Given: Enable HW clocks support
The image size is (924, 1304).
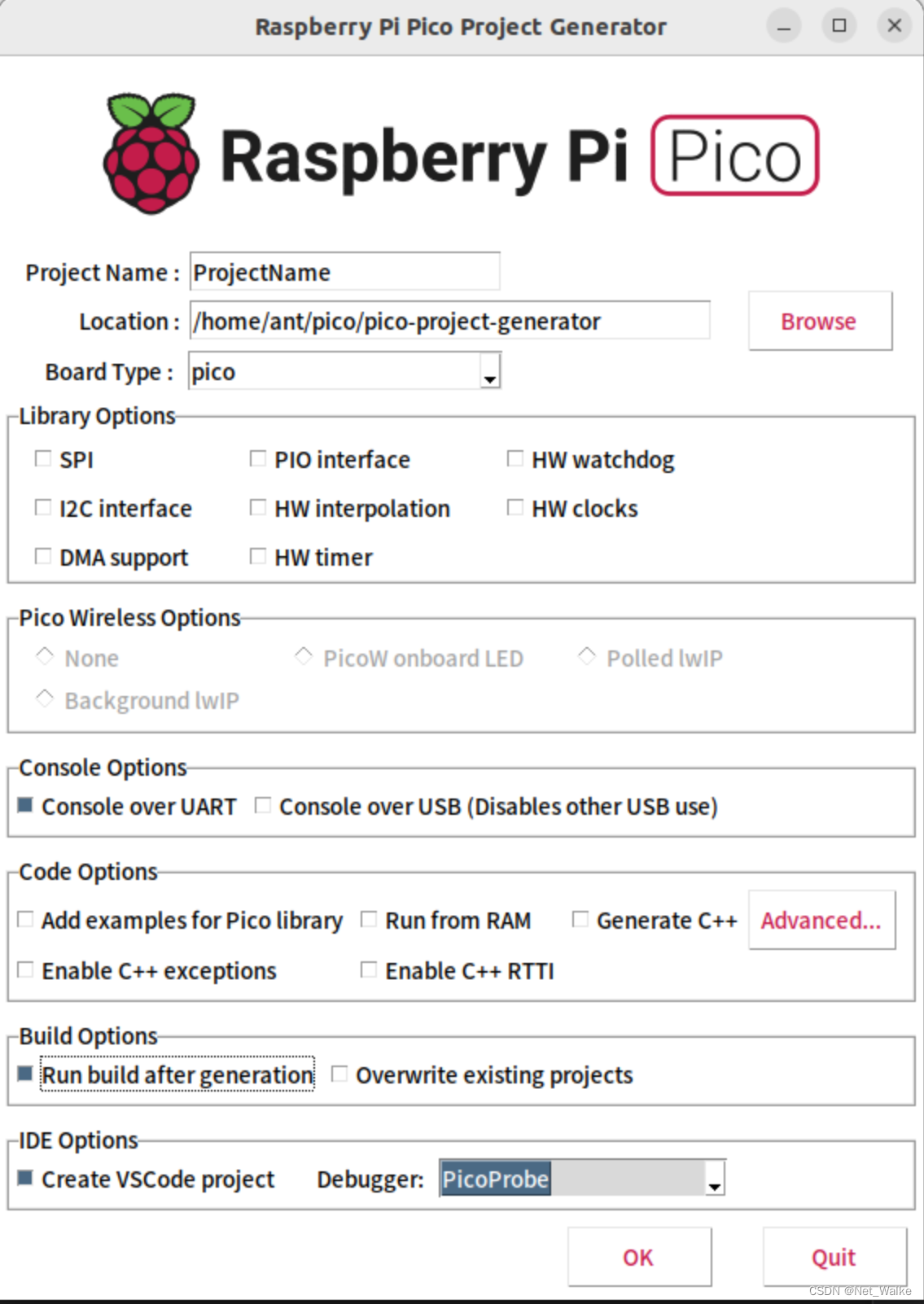Looking at the screenshot, I should (515, 507).
